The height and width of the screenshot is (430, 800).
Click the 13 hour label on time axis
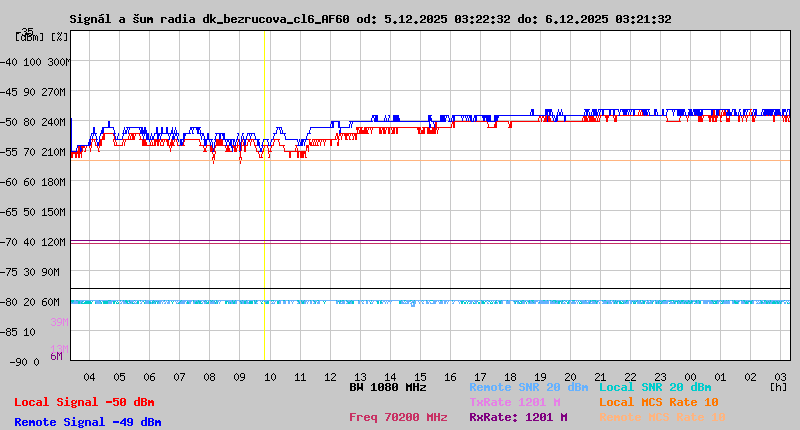pos(360,377)
